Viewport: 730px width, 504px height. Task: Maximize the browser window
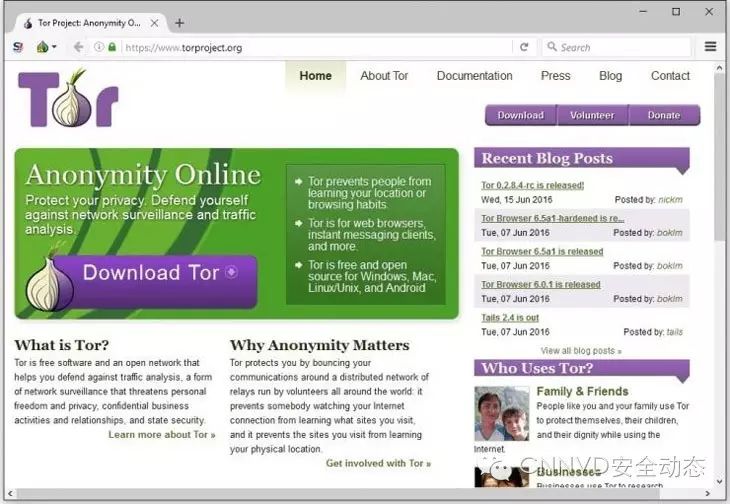coord(676,11)
